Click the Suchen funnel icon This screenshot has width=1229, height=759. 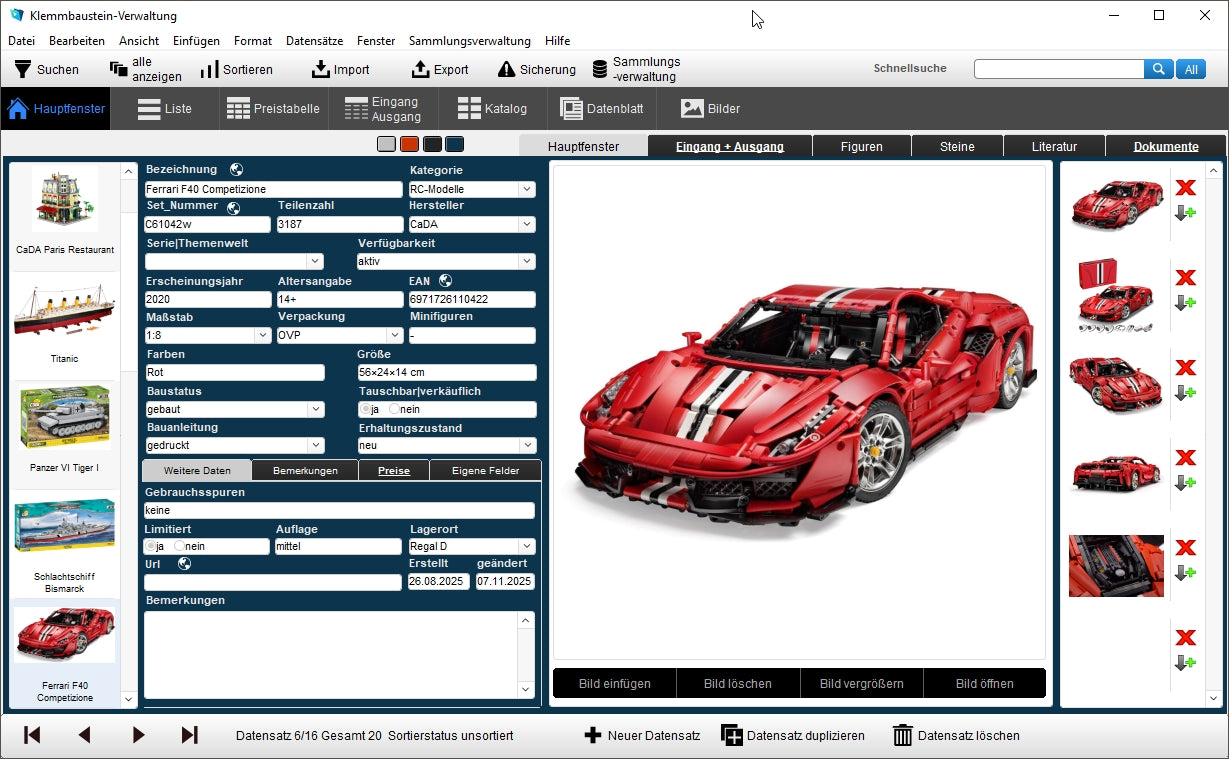pos(22,69)
